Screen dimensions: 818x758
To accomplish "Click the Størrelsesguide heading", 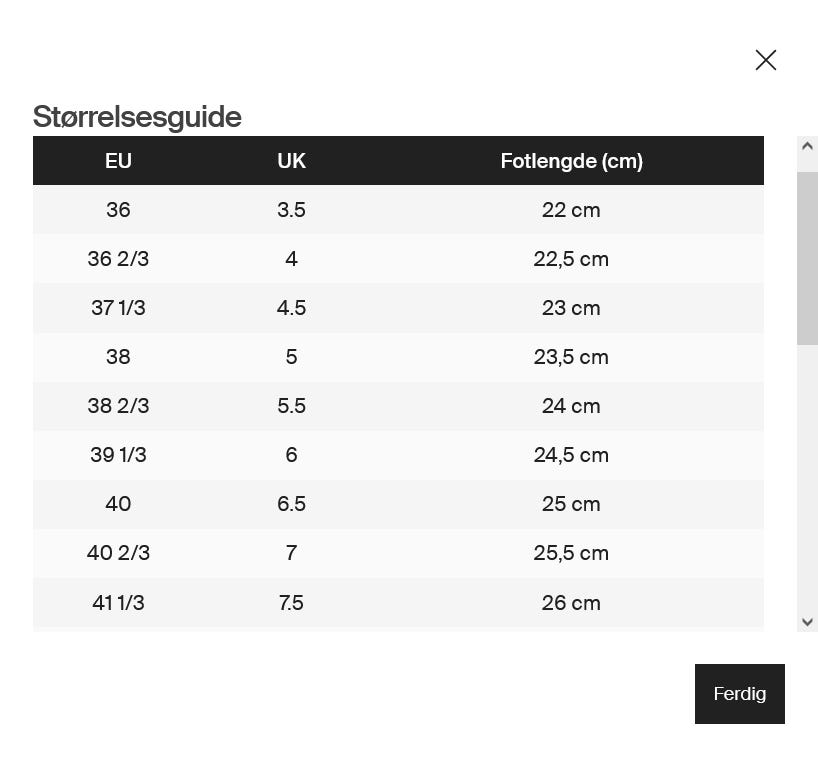I will pyautogui.click(x=137, y=117).
